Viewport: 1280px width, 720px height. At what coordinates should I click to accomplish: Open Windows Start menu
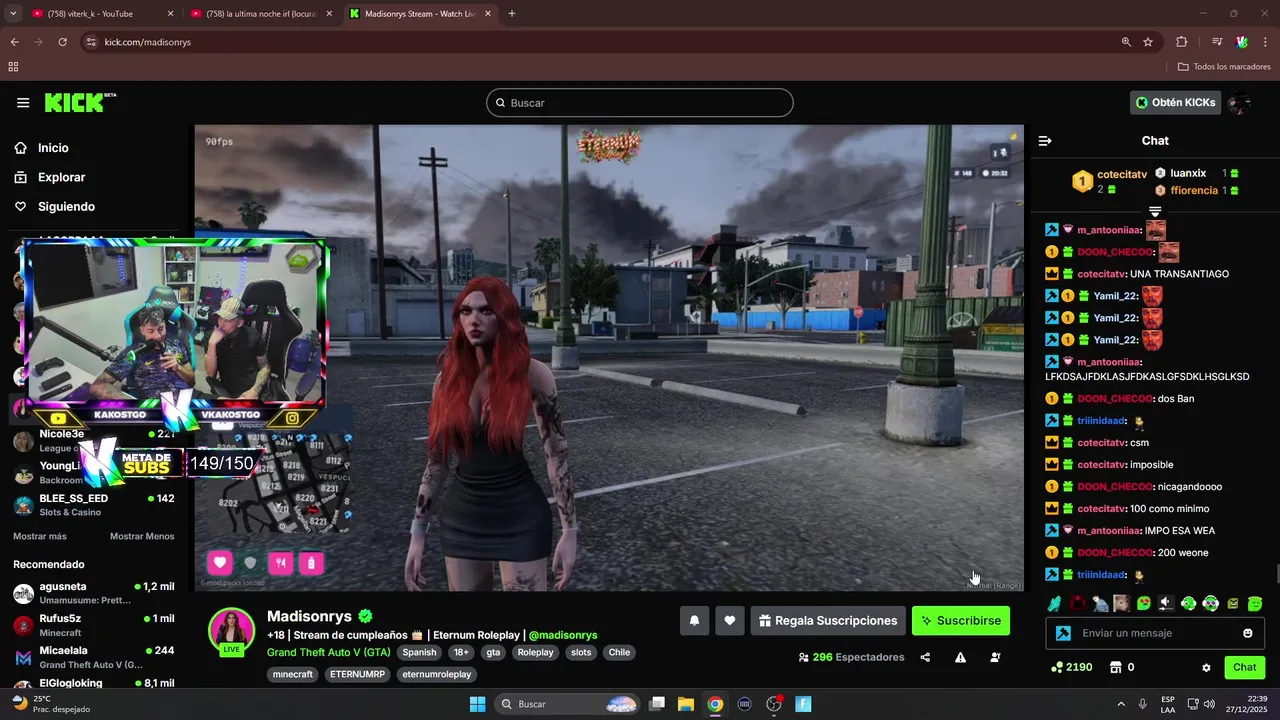point(478,704)
